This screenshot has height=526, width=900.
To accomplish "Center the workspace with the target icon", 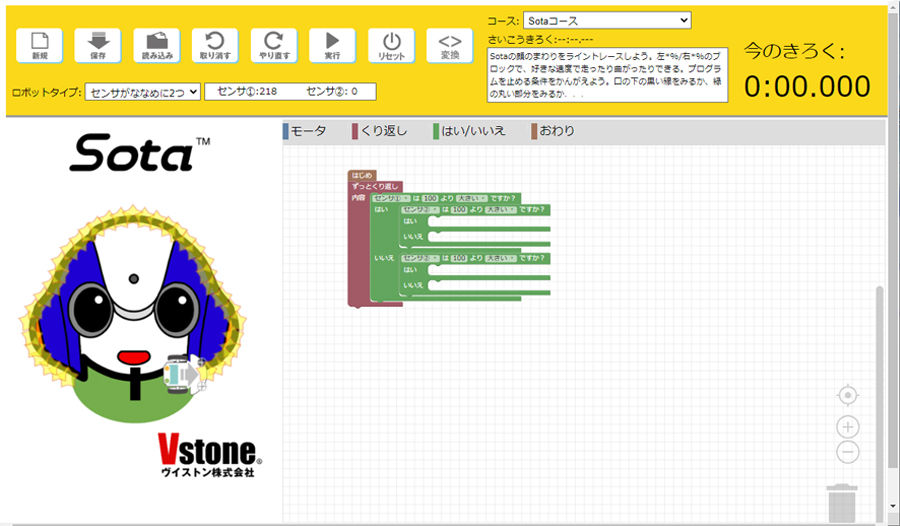I will [x=848, y=396].
